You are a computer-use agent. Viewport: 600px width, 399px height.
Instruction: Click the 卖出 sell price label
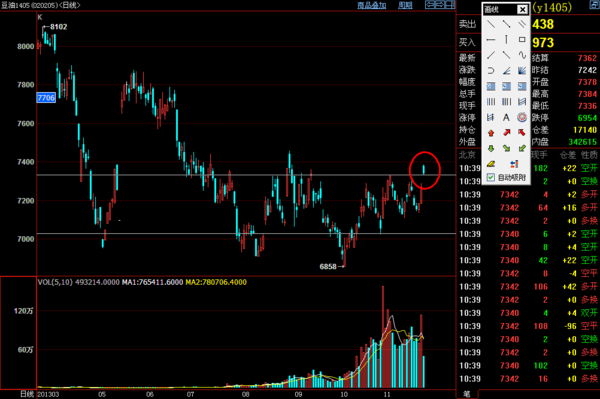[467, 24]
